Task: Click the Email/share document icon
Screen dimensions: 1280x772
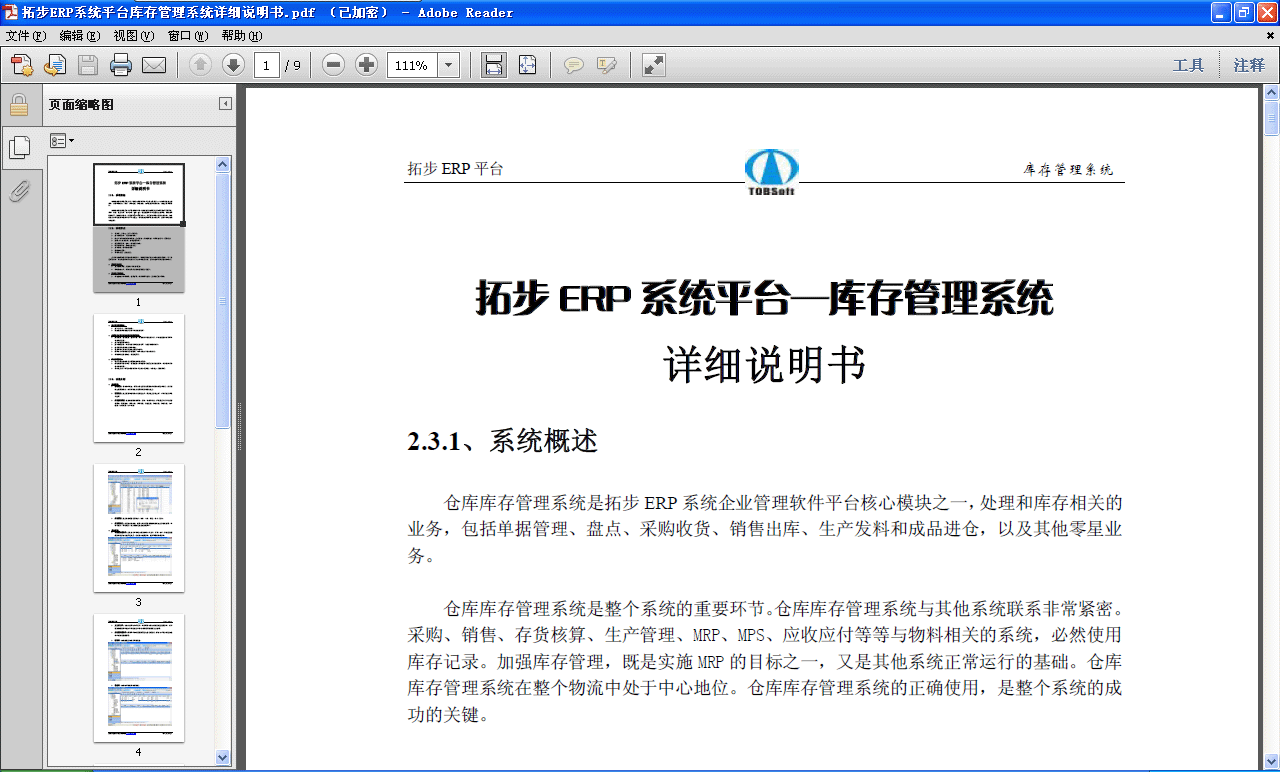Action: [x=153, y=64]
